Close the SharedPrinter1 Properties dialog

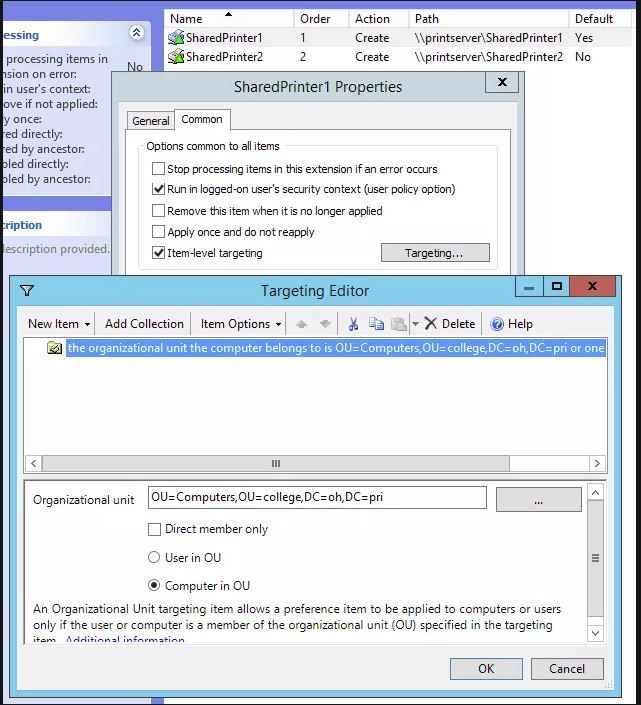click(x=502, y=82)
